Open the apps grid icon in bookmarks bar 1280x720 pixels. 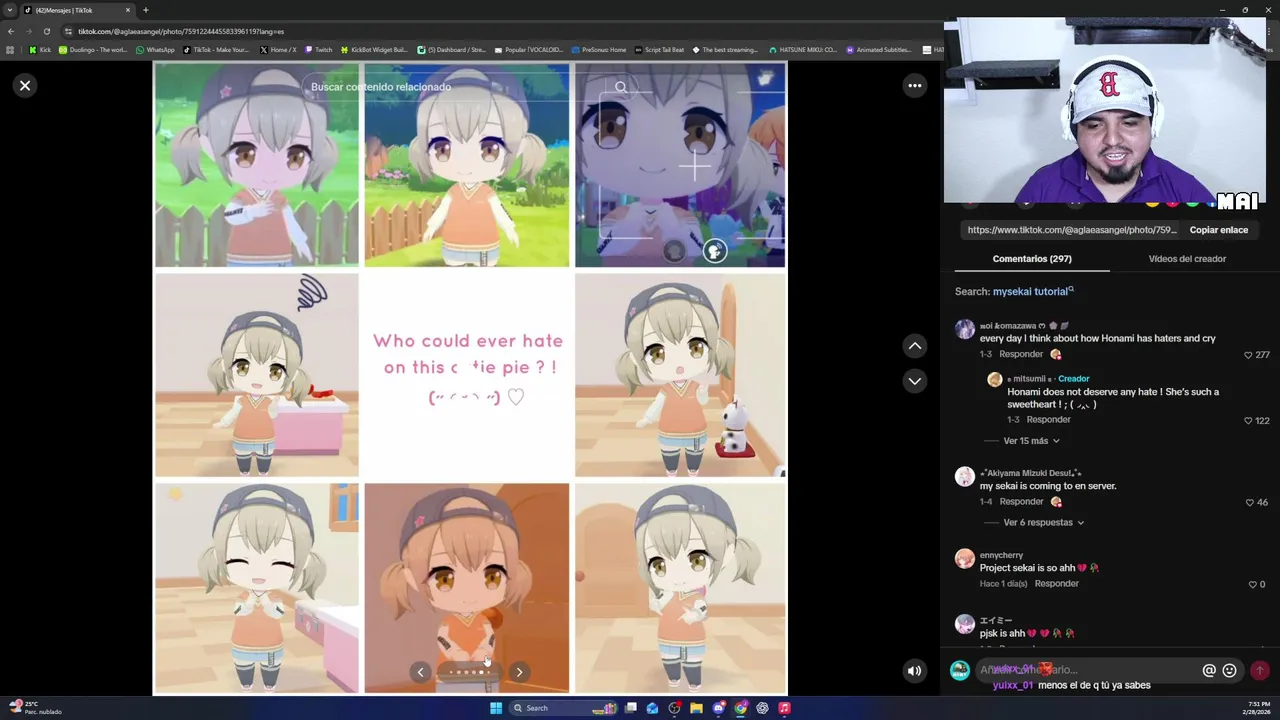[10, 50]
